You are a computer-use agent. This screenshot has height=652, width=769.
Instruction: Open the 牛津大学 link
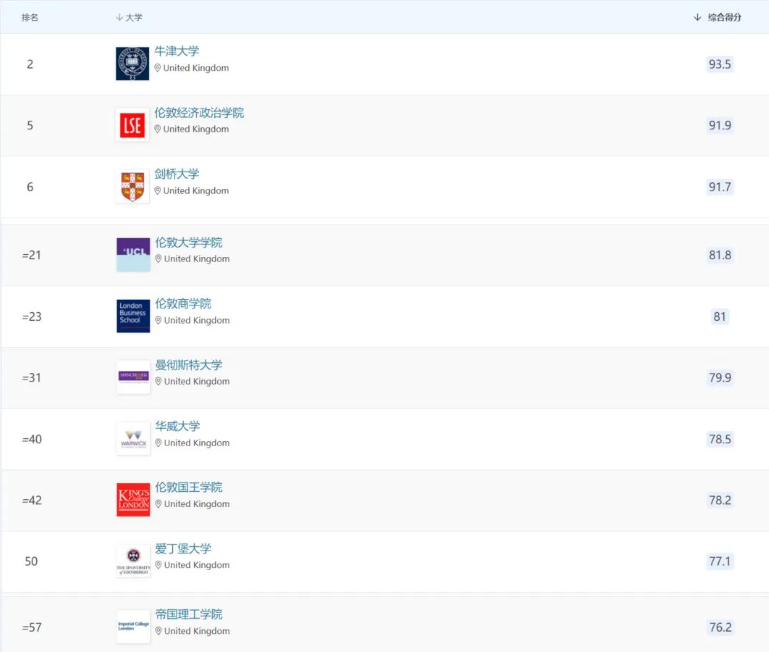click(177, 51)
